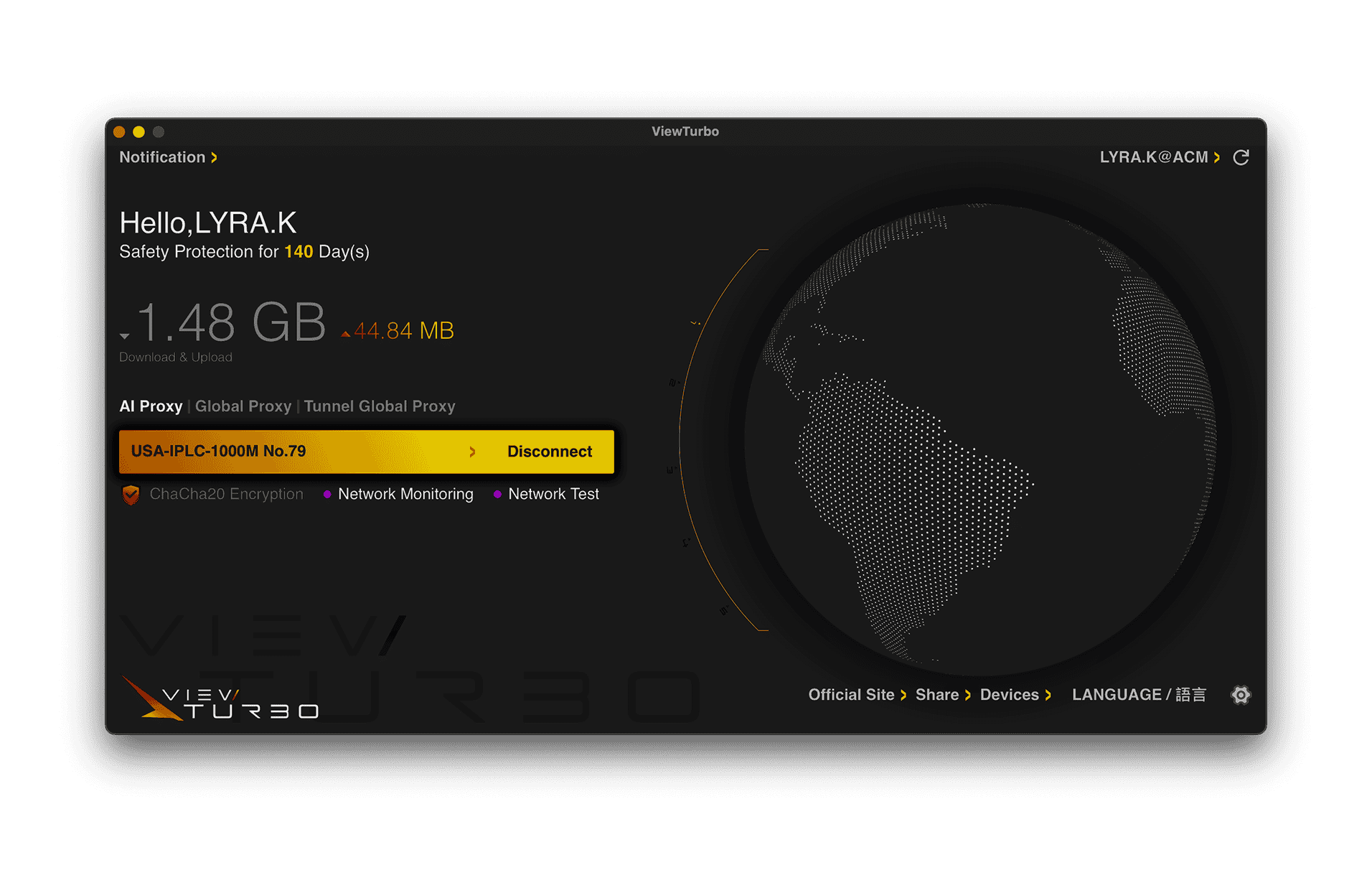Open settings via the gear icon
1372x888 pixels.
[x=1241, y=695]
